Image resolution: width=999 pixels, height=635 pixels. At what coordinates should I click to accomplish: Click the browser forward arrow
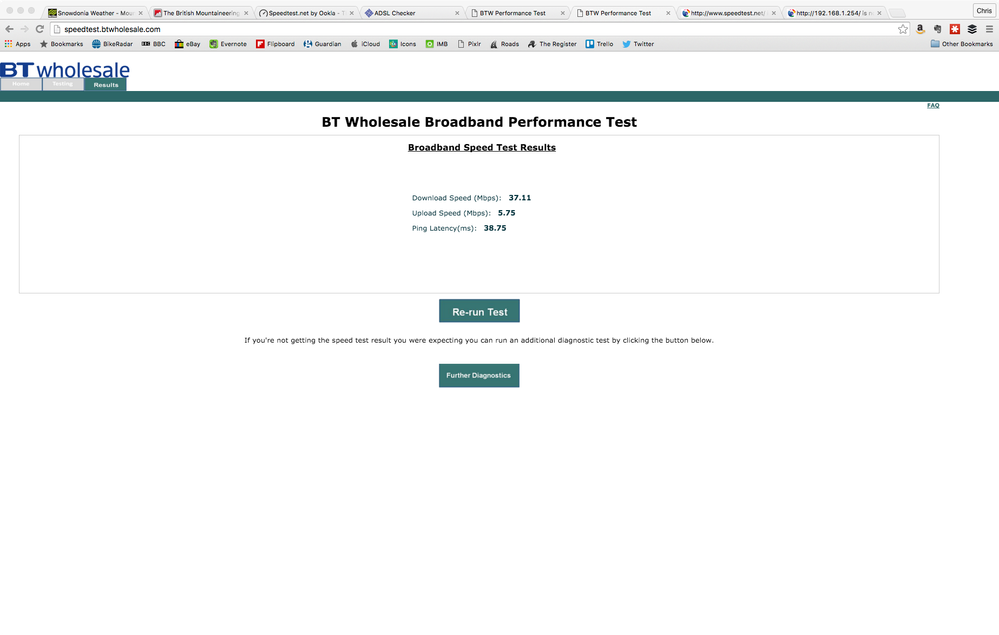tap(24, 29)
